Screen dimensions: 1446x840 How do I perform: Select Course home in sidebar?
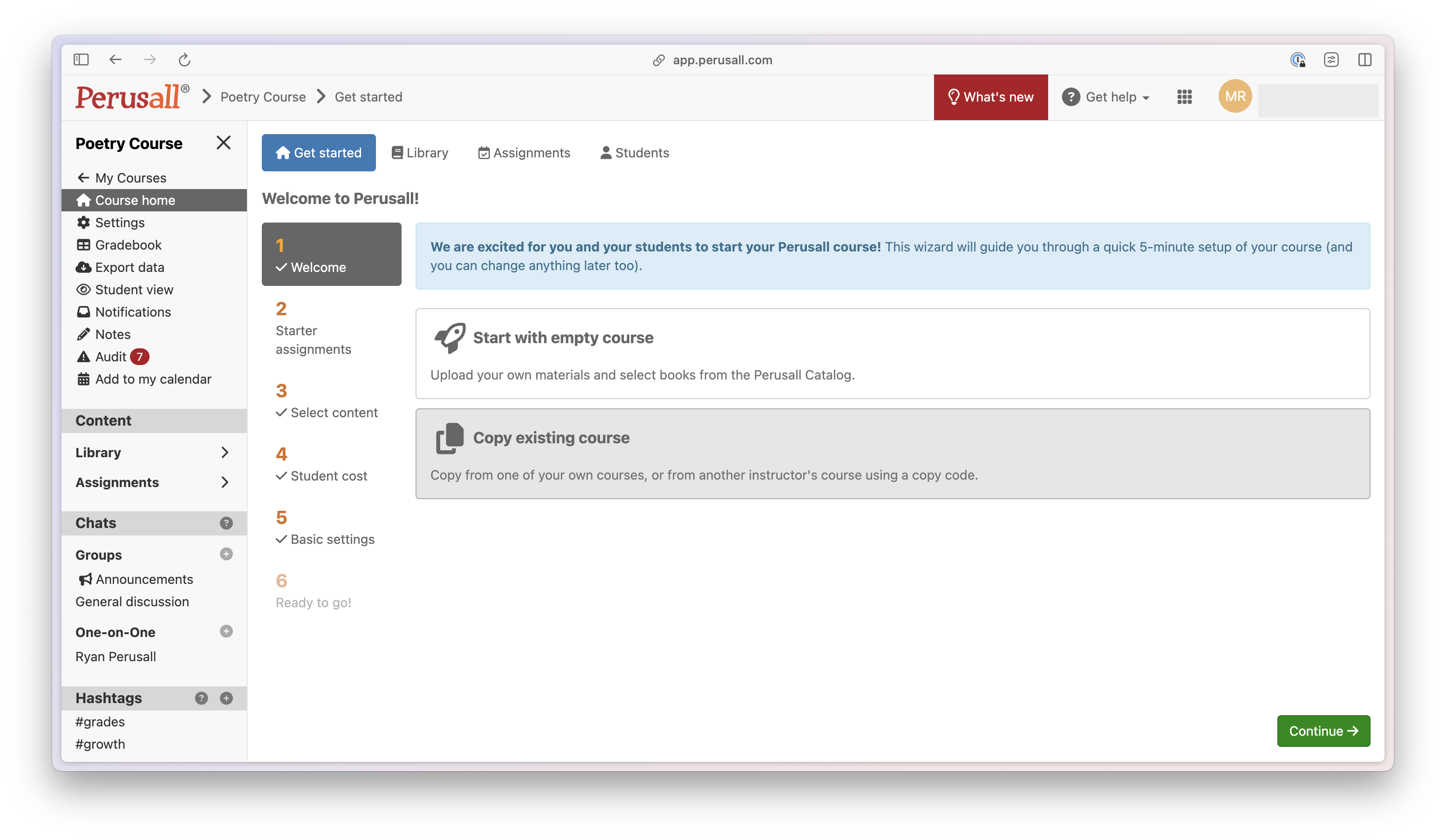[154, 200]
